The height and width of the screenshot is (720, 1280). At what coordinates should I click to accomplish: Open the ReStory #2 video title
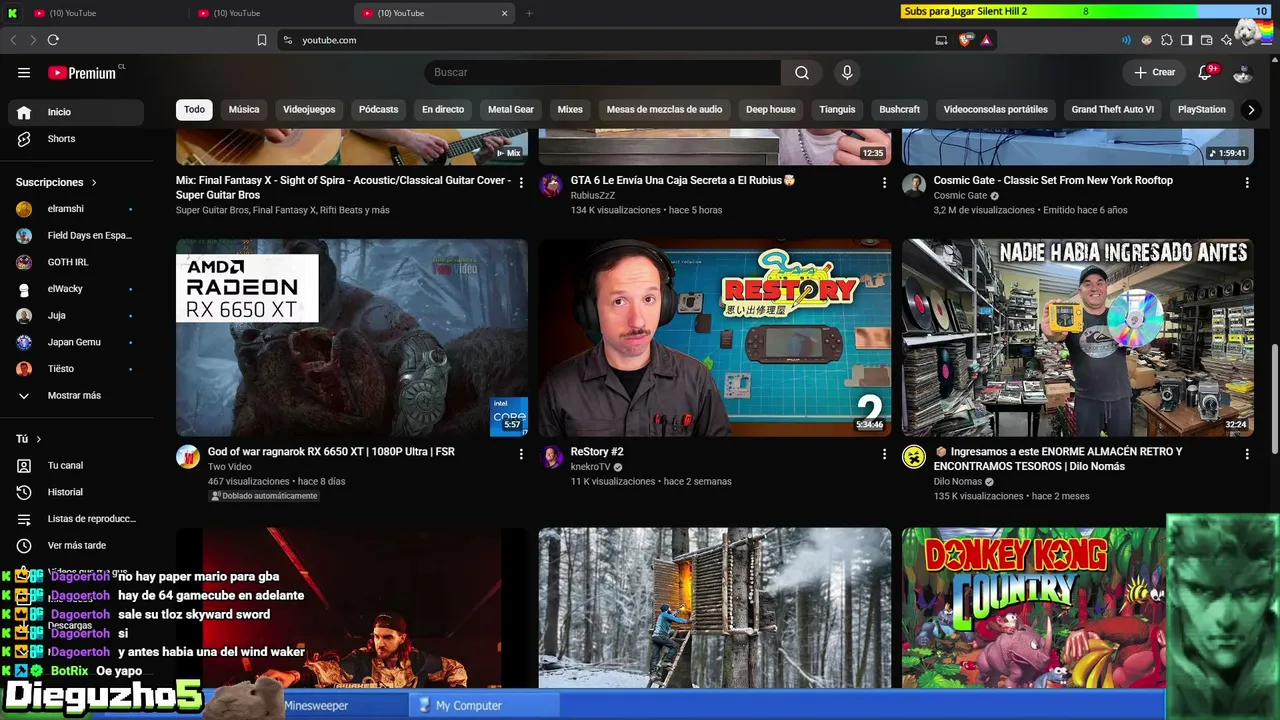point(597,452)
